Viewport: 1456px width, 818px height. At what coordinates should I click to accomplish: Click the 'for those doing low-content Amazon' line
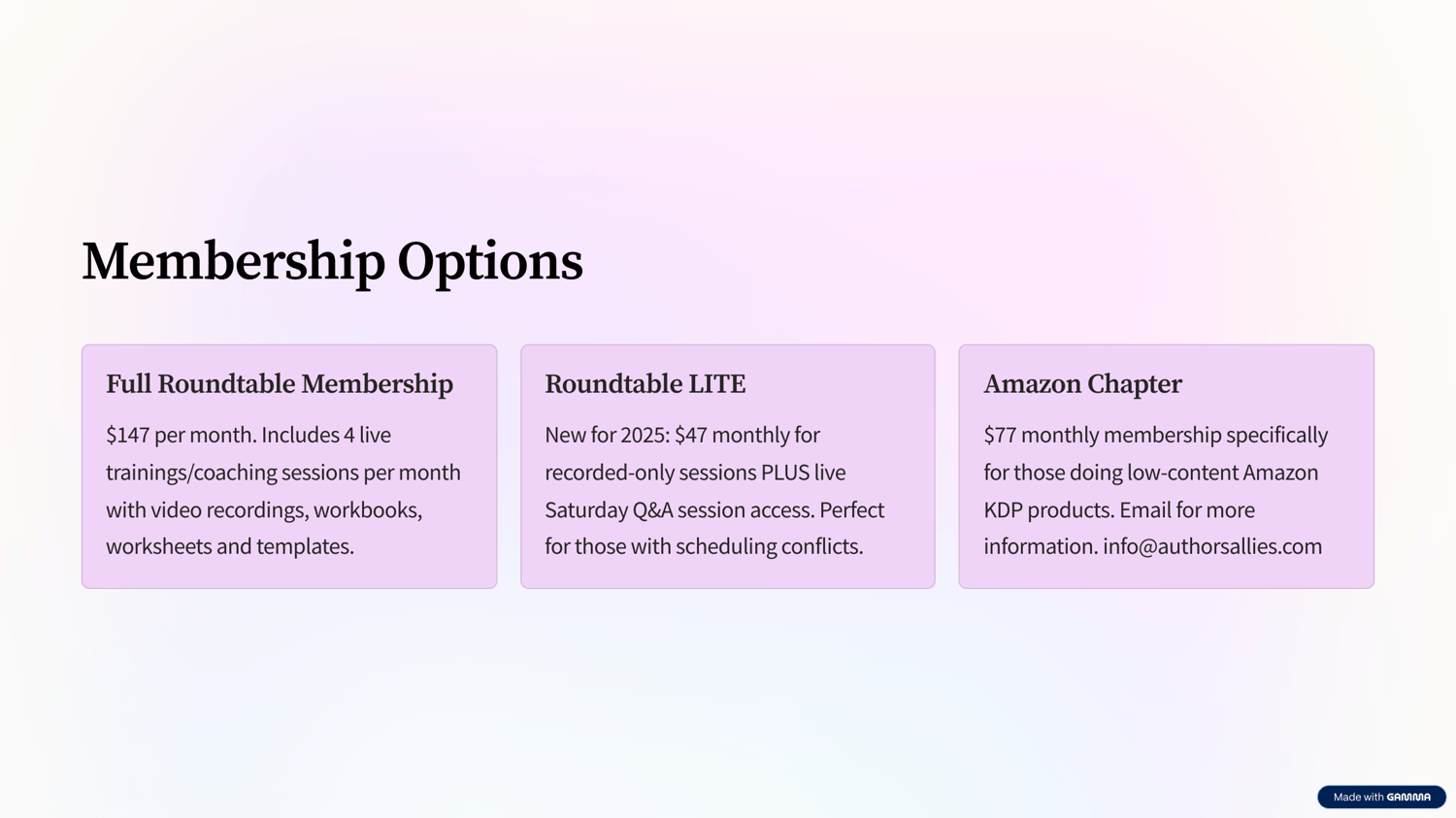point(1151,473)
